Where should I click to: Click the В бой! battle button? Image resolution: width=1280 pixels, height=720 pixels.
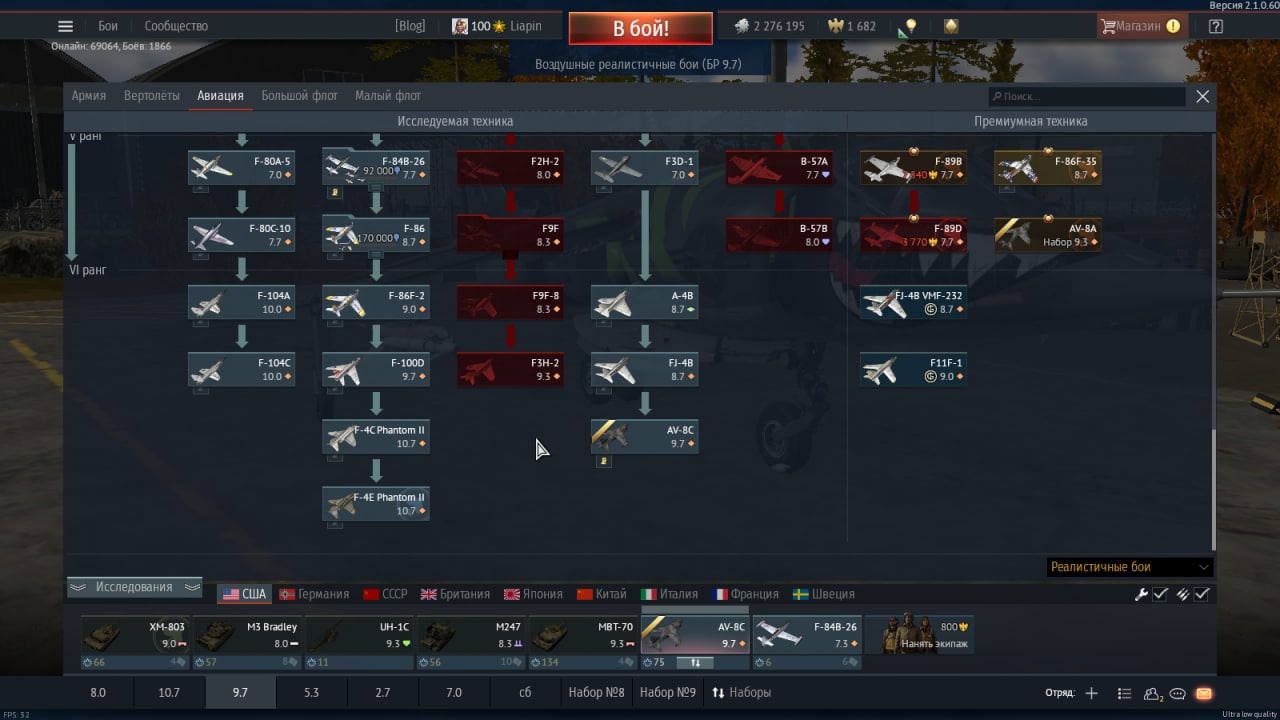[x=641, y=28]
